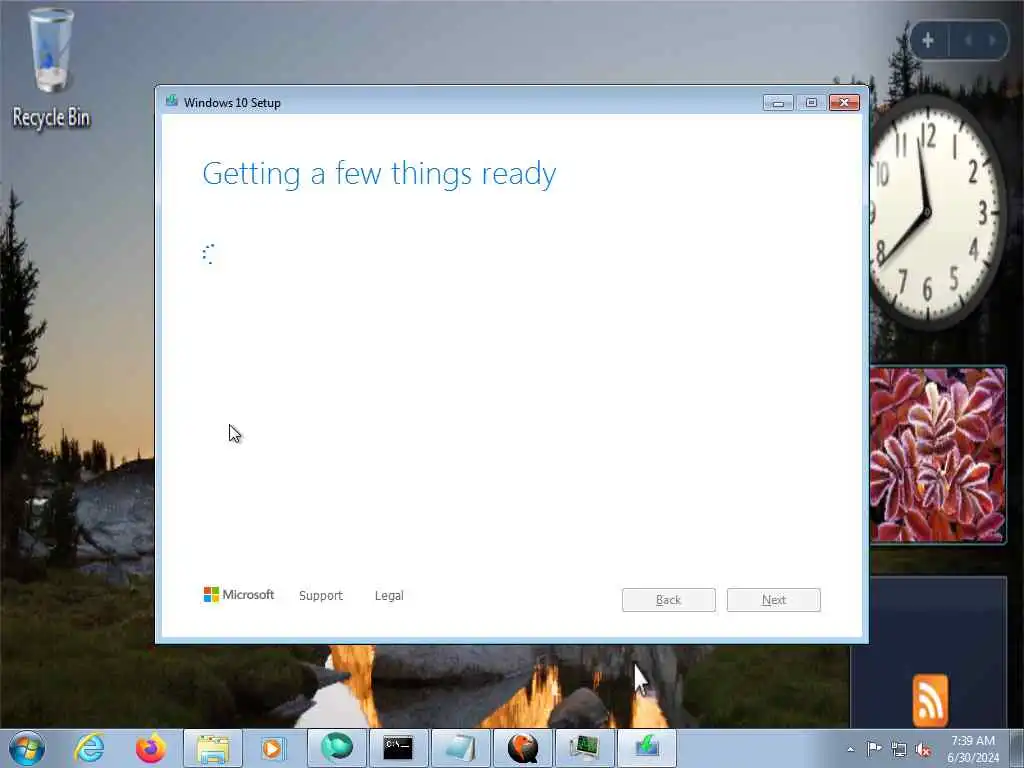Click the plus button on gadget bar

(x=927, y=40)
